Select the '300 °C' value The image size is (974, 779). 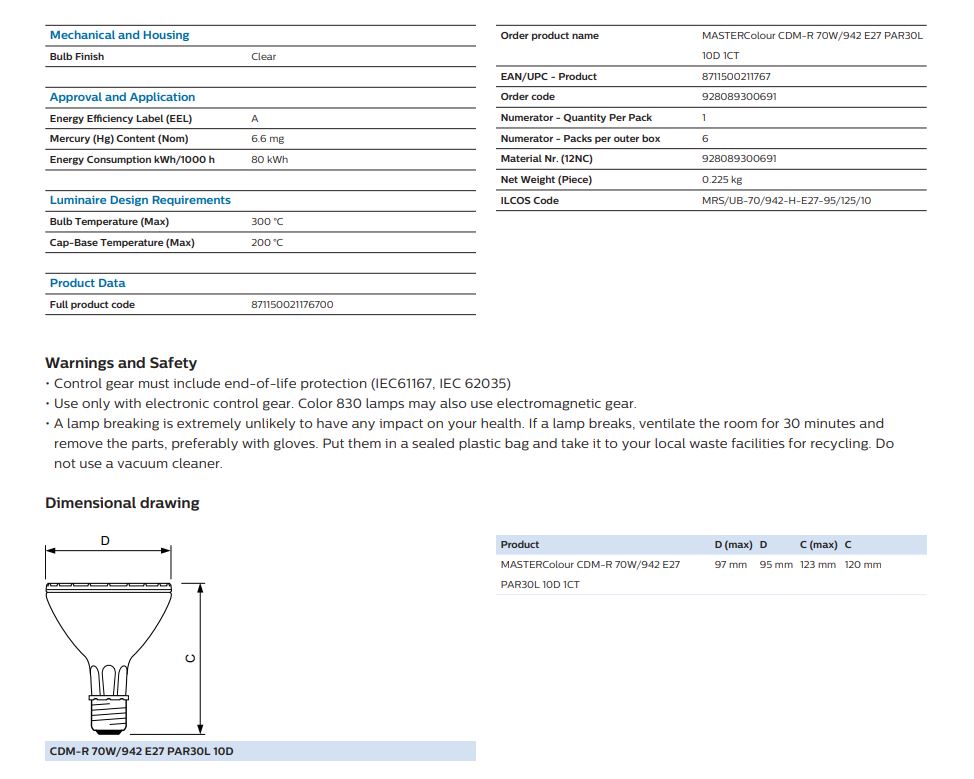(267, 222)
